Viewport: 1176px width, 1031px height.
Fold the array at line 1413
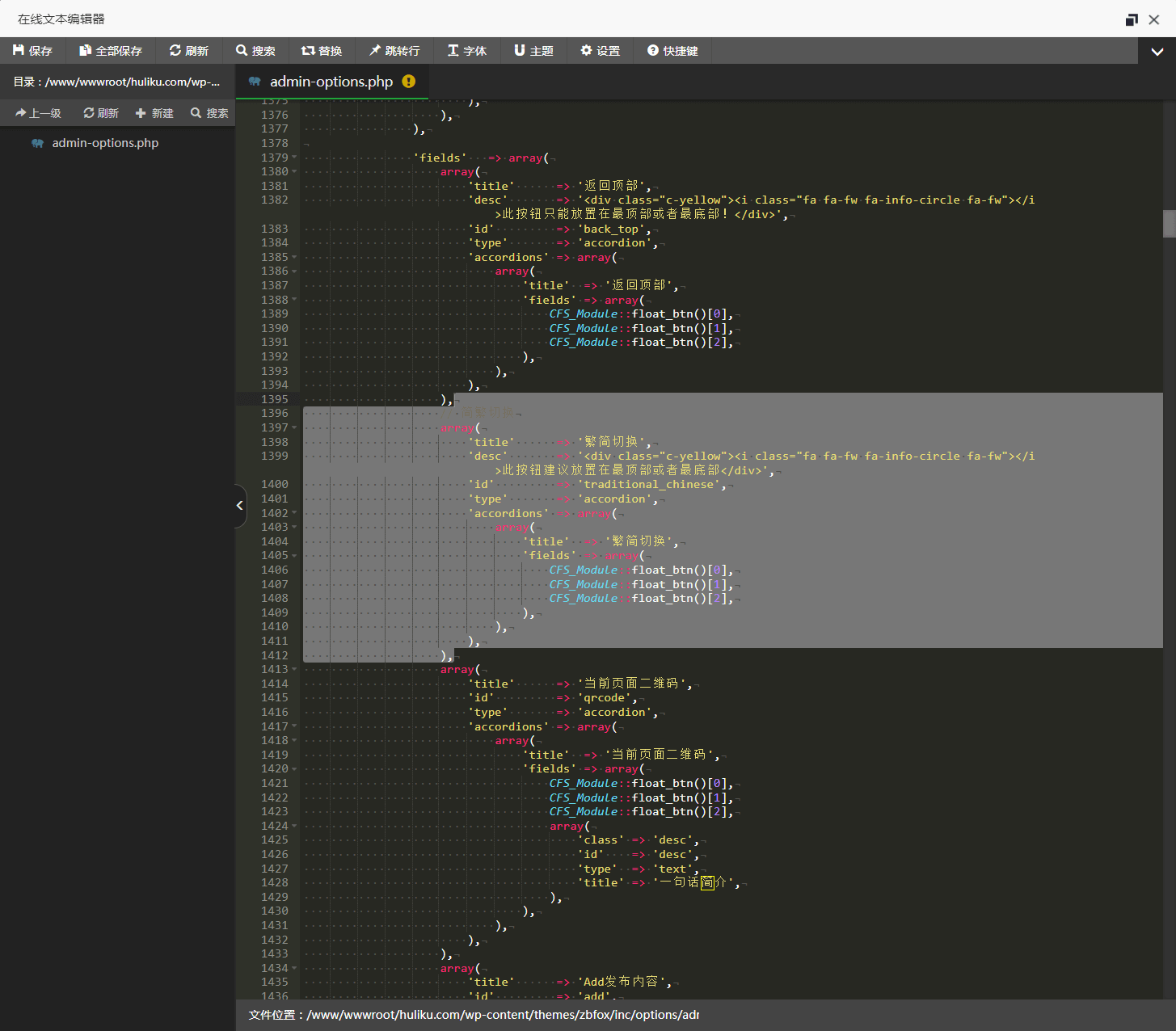click(x=294, y=670)
